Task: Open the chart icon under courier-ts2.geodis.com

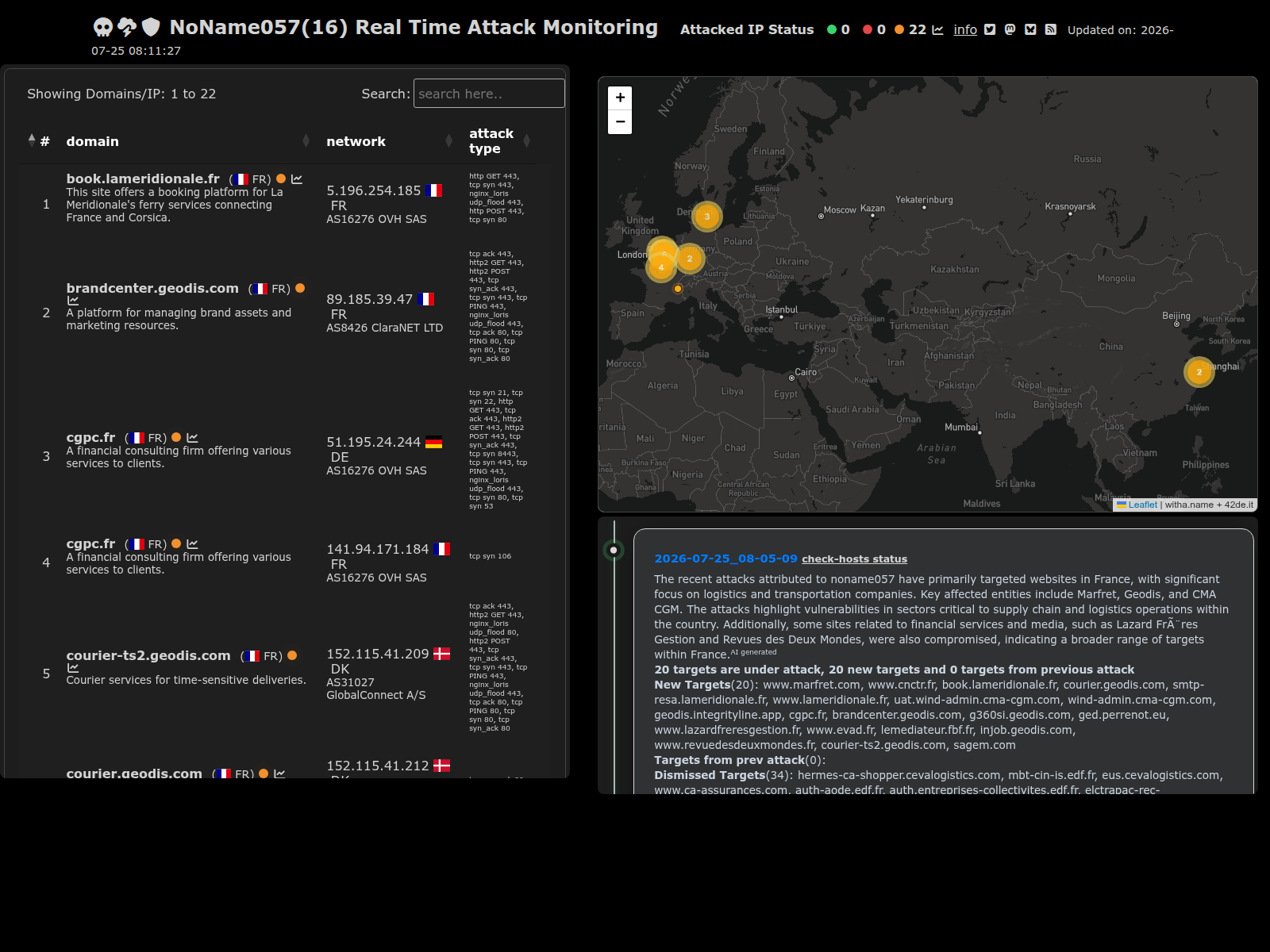Action: pos(73,668)
